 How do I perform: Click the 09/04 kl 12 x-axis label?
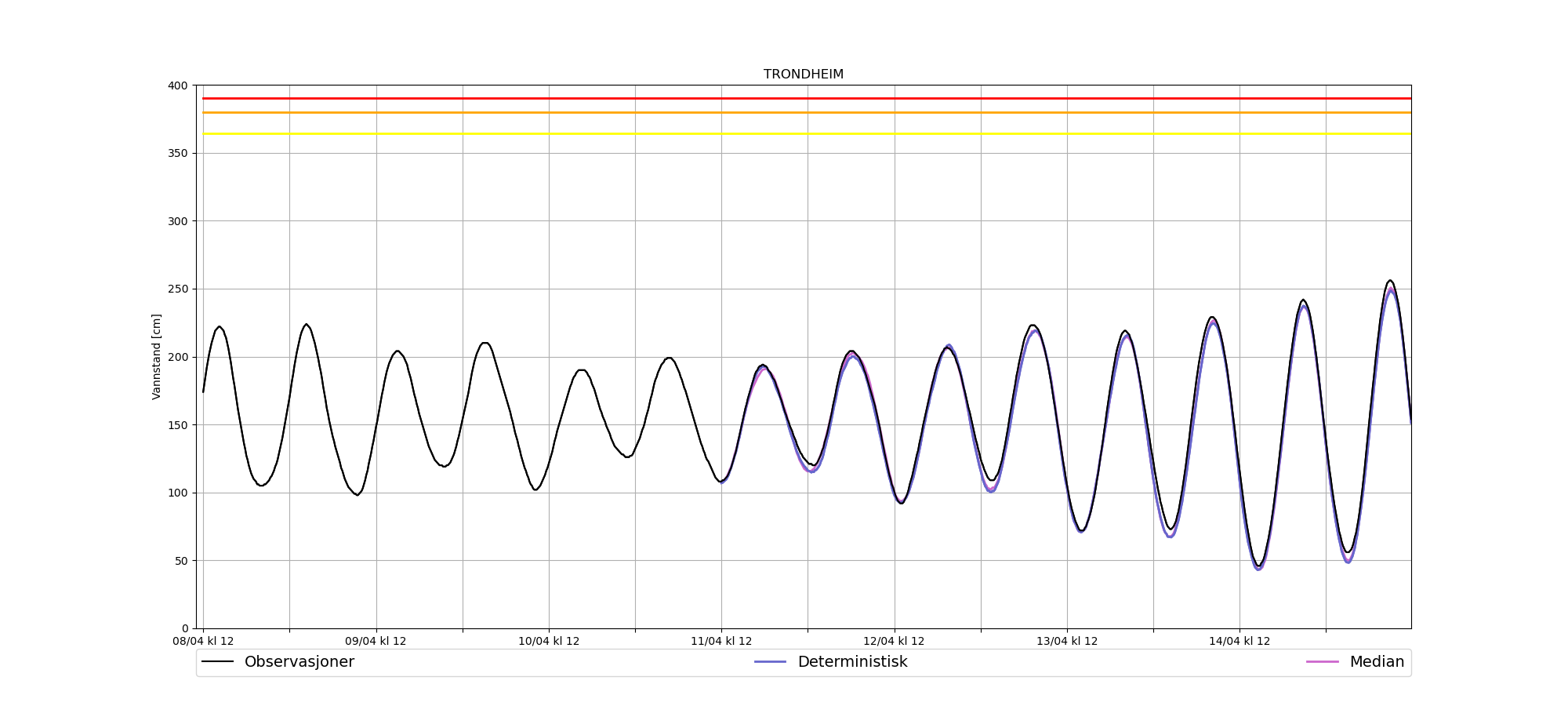click(376, 641)
